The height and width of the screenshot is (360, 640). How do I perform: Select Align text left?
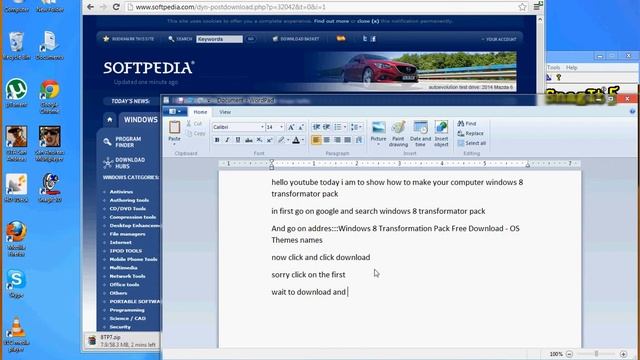click(x=316, y=140)
